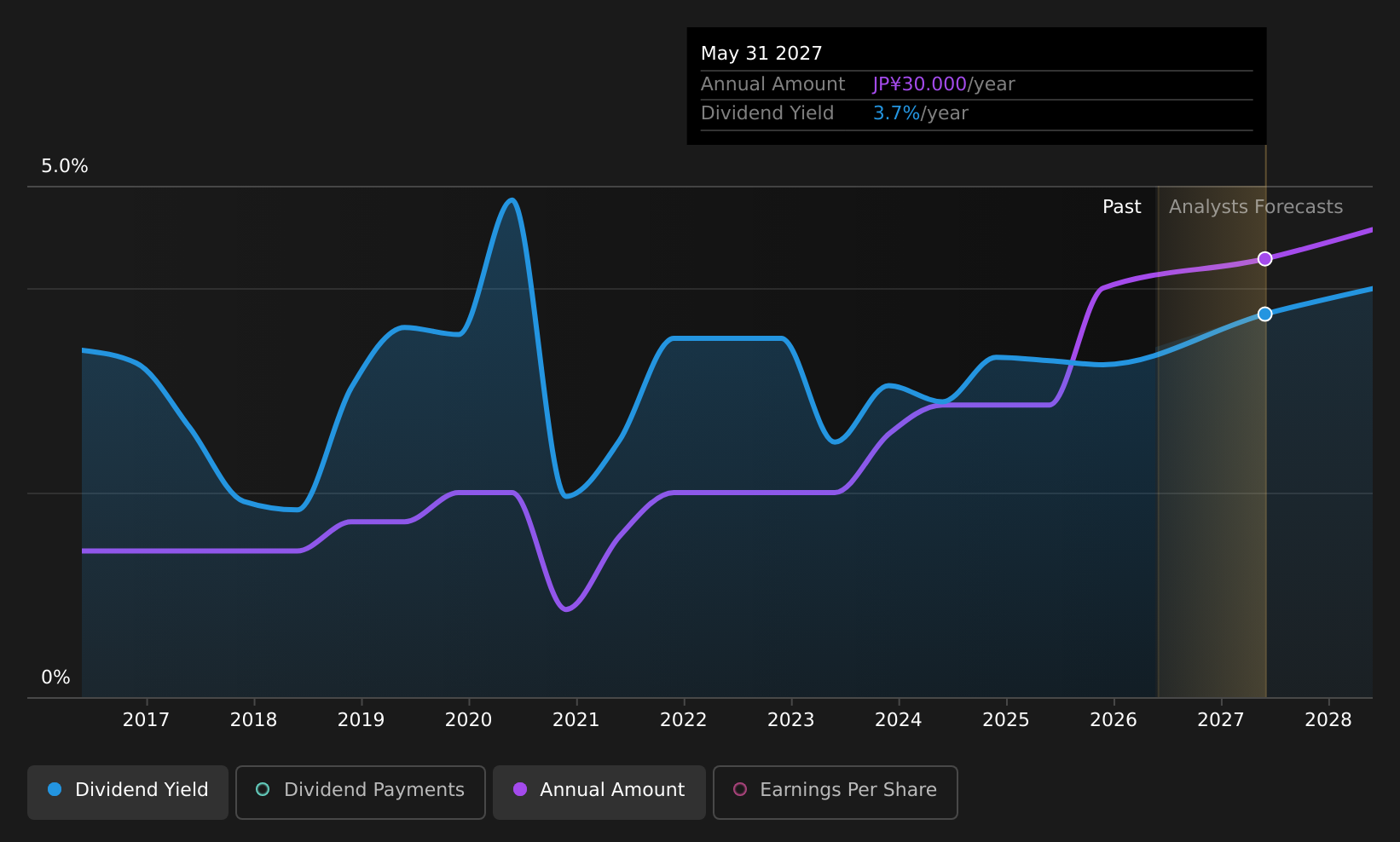Click the Past region label

[x=1122, y=207]
